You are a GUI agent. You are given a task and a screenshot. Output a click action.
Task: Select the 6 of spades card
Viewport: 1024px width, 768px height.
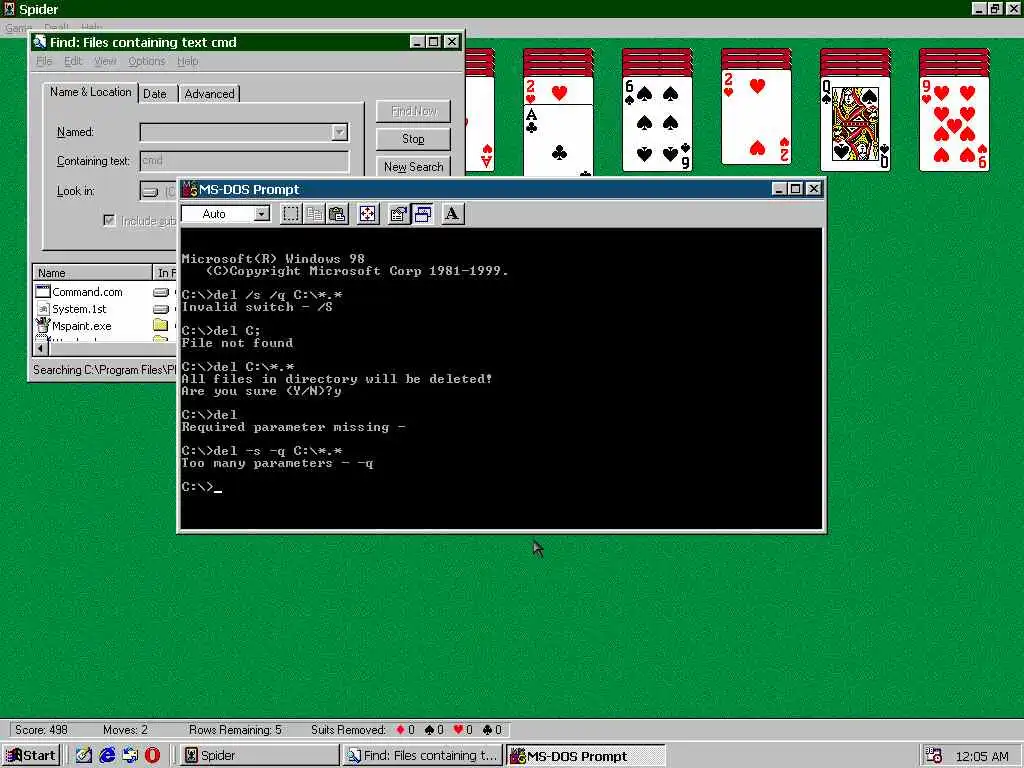pyautogui.click(x=657, y=124)
